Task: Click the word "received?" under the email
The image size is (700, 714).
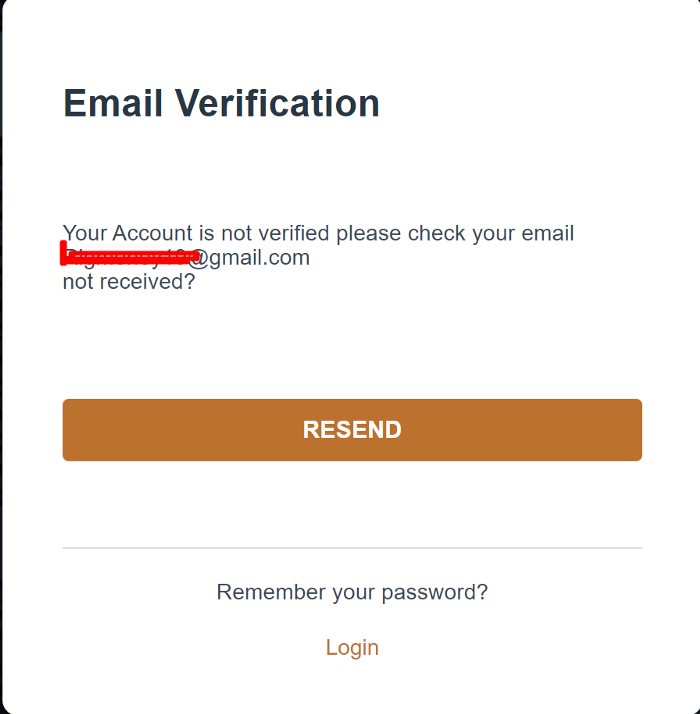Action: click(147, 282)
